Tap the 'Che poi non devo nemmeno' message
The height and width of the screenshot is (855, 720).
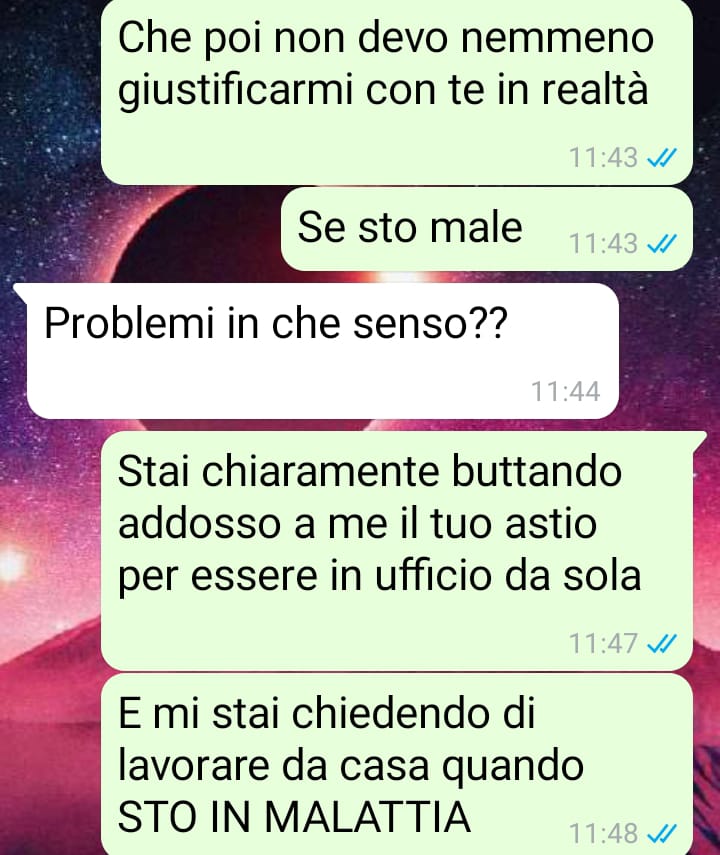pyautogui.click(x=397, y=91)
